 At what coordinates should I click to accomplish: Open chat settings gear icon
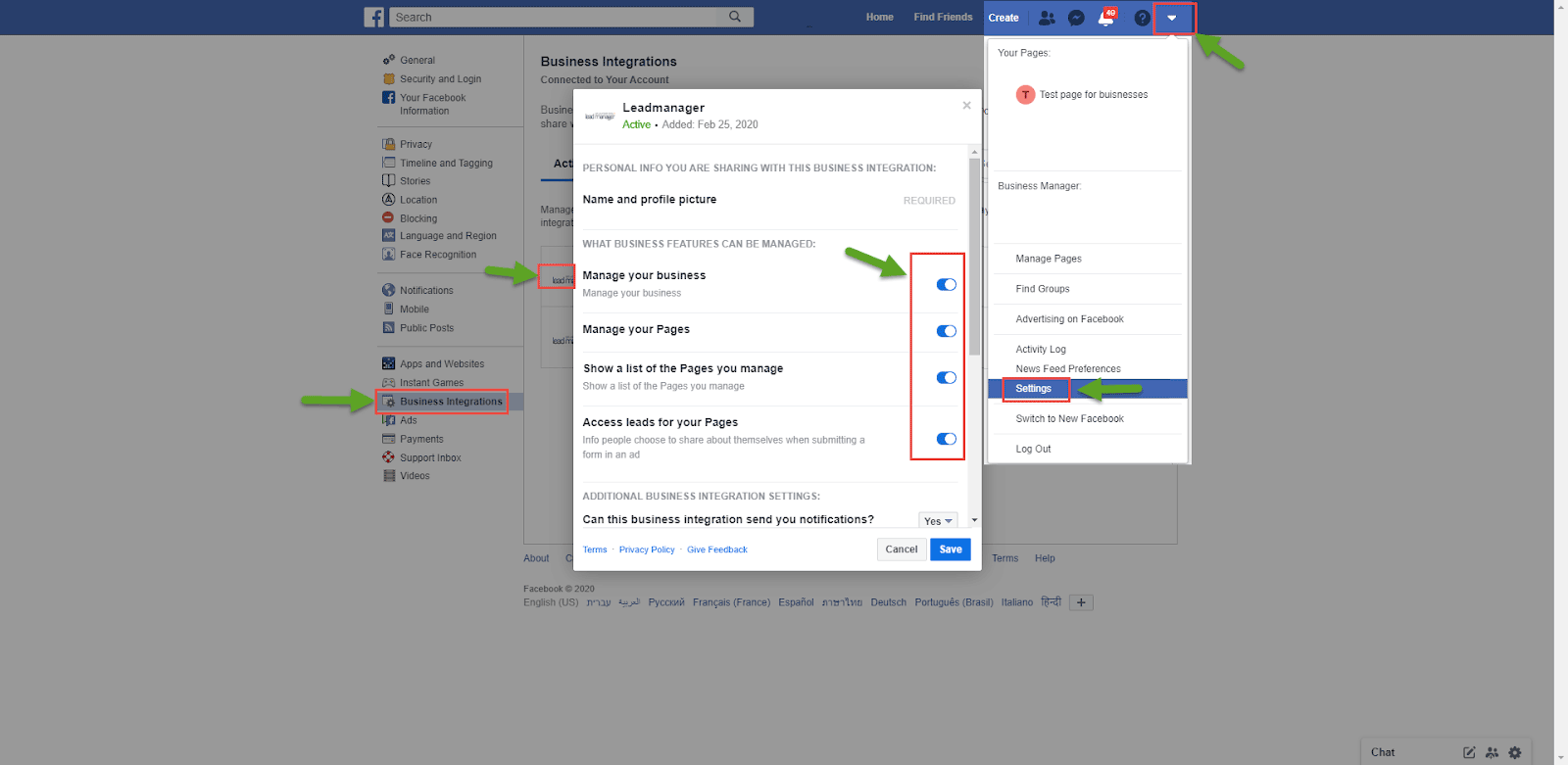tap(1515, 752)
